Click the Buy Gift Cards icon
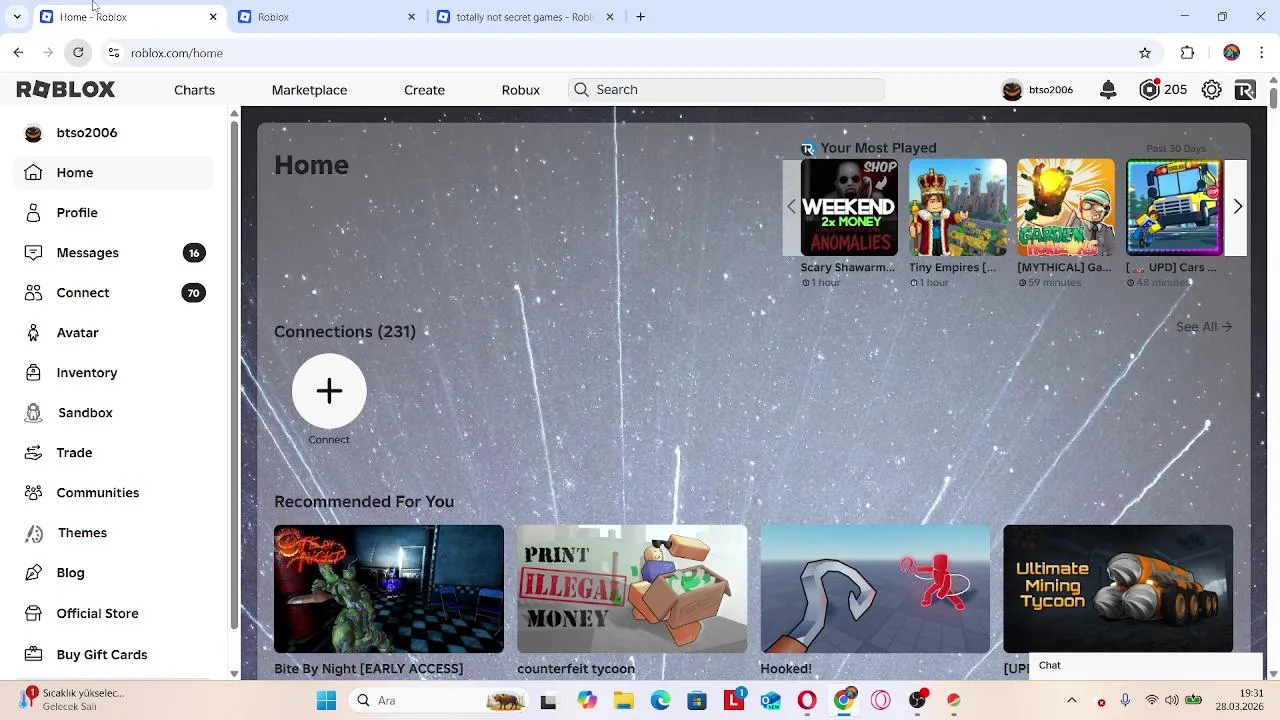 (x=34, y=654)
